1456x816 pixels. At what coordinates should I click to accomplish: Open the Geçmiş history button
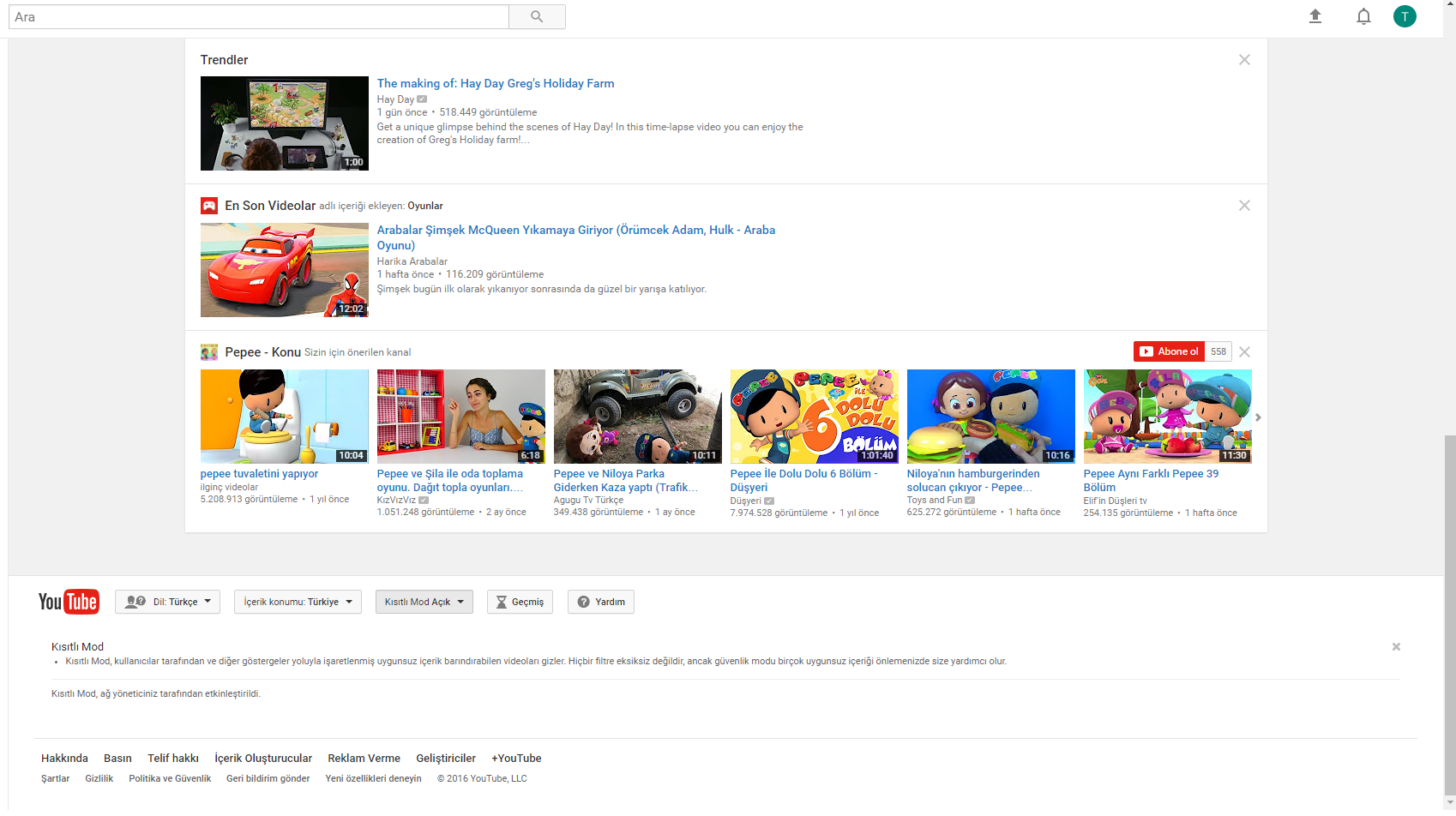[x=520, y=602]
